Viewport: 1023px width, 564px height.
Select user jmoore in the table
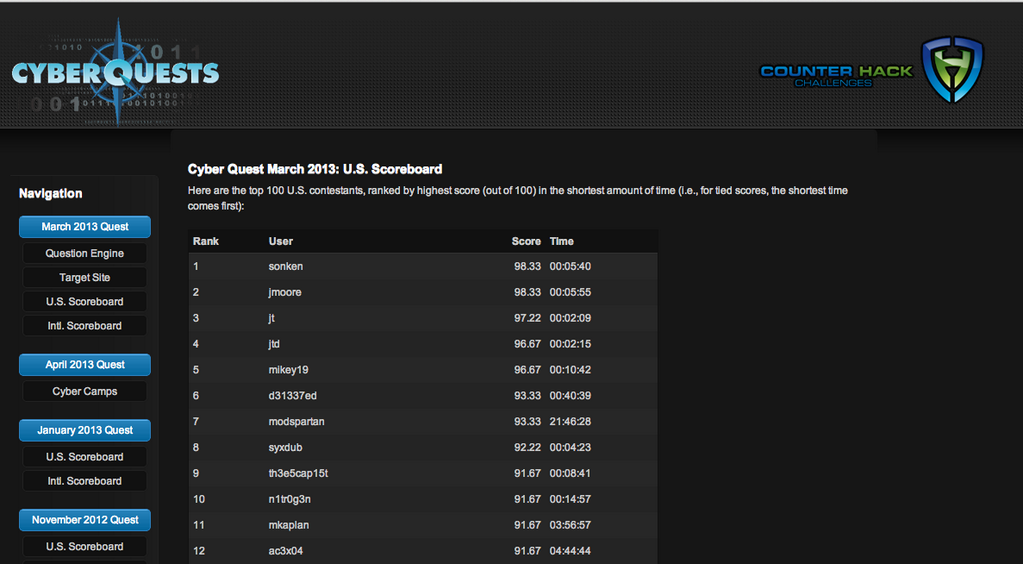285,292
